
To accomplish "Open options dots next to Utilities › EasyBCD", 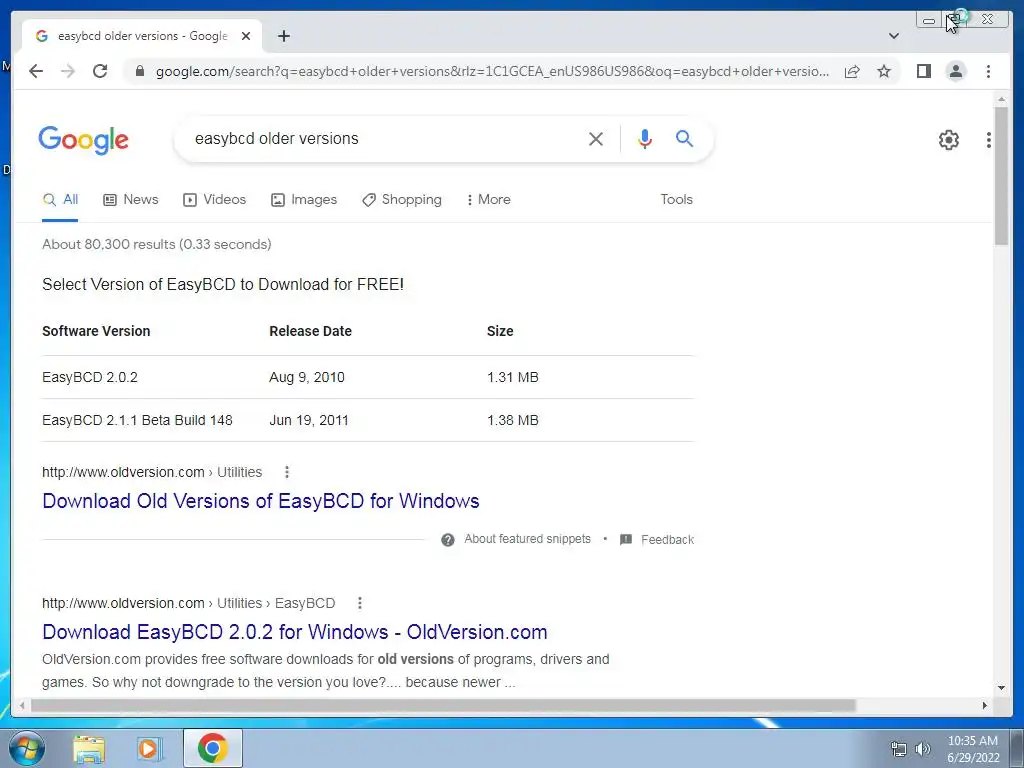I will click(359, 603).
